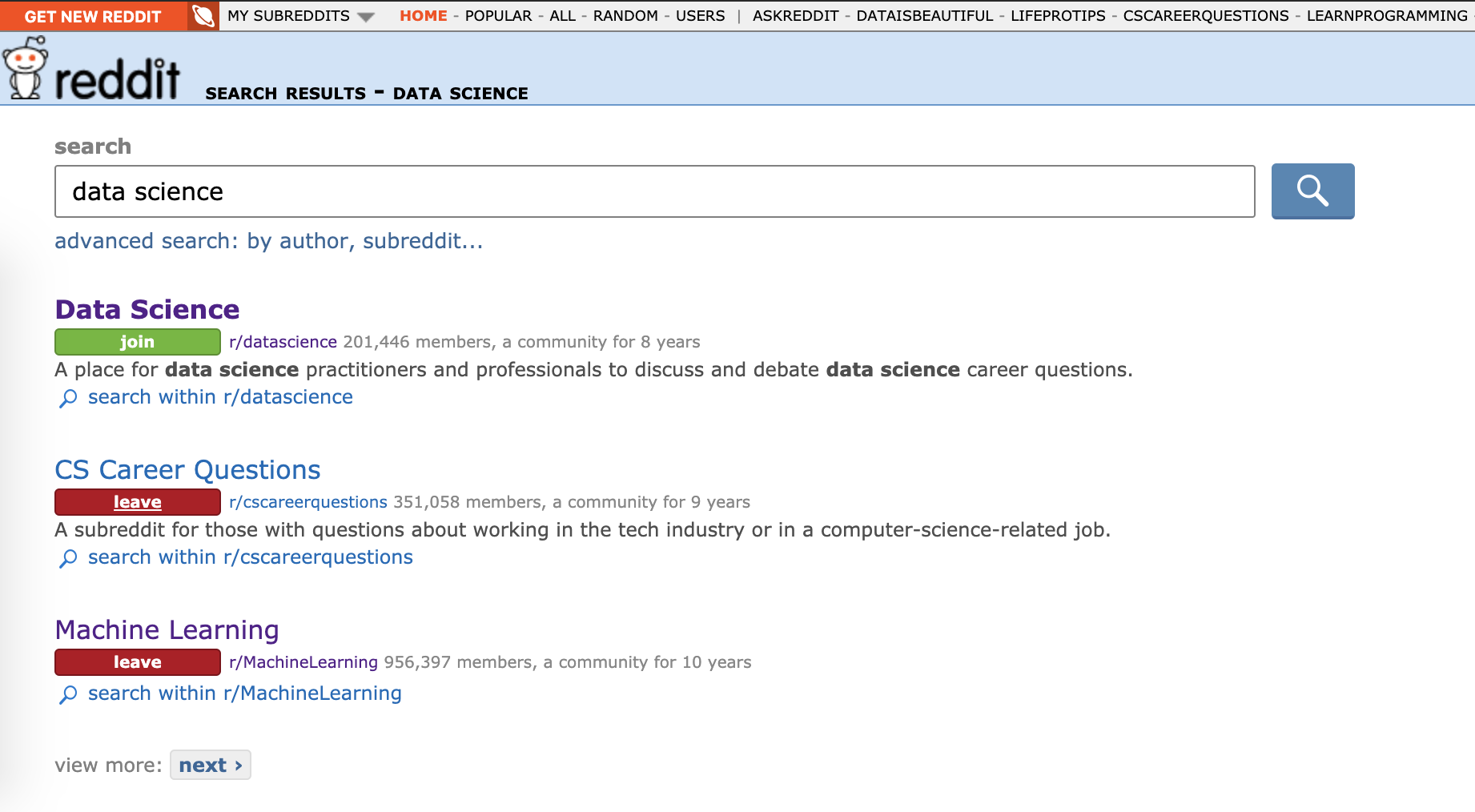
Task: Click magnifier icon beside search within r/MachineLearning
Action: pos(69,694)
